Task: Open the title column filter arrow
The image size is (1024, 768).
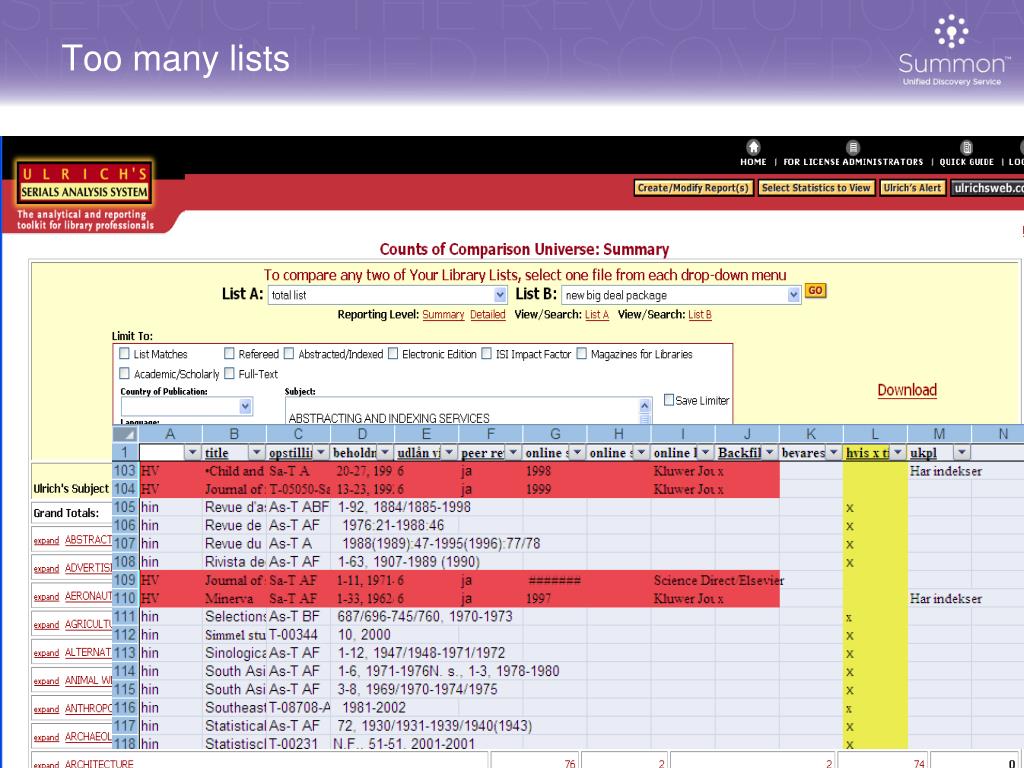Action: pos(257,453)
